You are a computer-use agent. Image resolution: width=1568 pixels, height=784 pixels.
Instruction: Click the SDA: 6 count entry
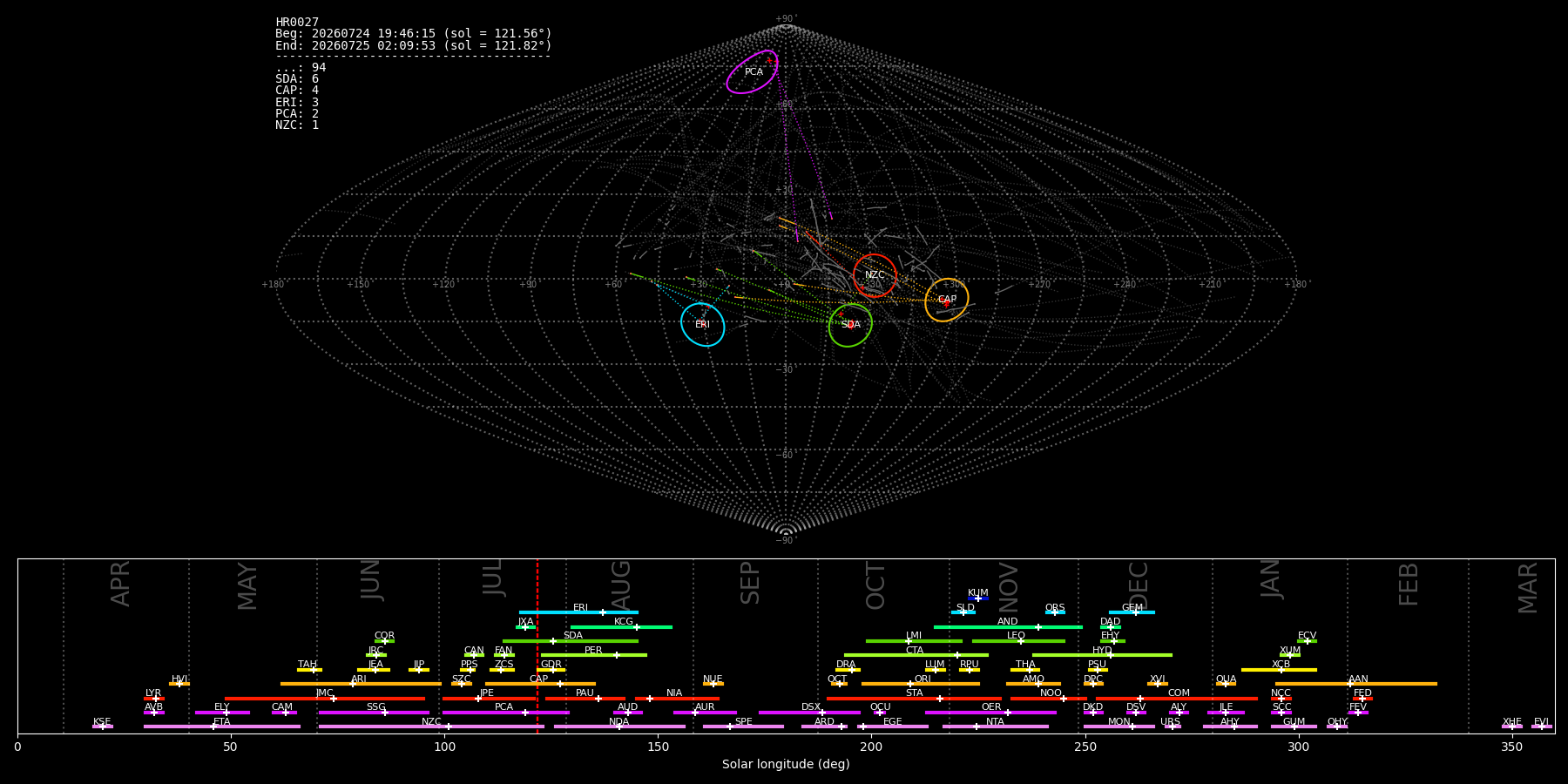[x=297, y=79]
